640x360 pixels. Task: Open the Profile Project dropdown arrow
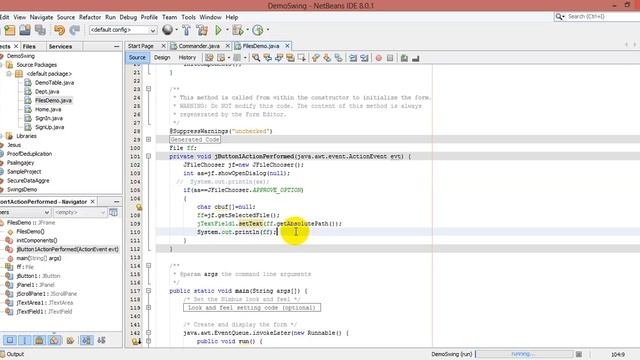coord(268,30)
